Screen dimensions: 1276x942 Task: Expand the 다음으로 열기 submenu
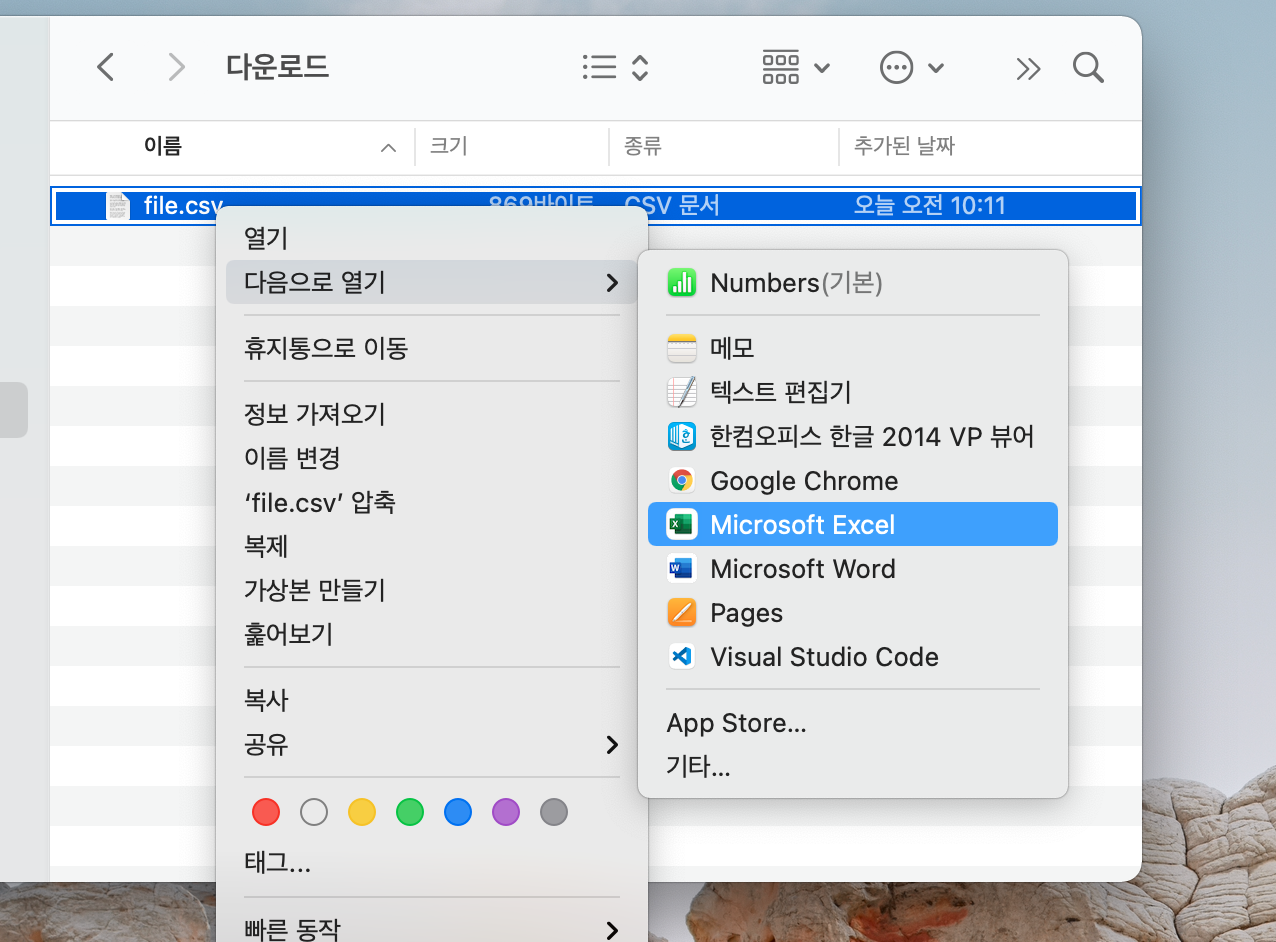tap(431, 282)
